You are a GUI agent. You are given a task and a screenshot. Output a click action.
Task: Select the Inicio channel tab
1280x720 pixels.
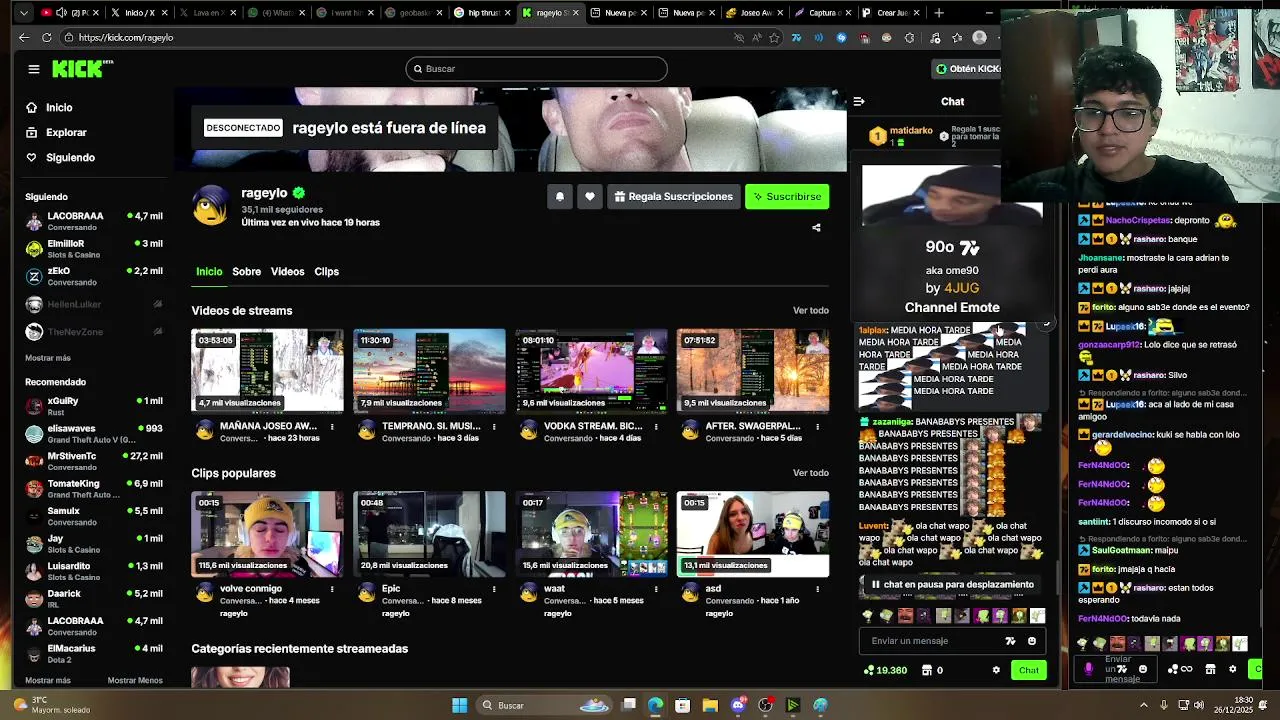[209, 272]
